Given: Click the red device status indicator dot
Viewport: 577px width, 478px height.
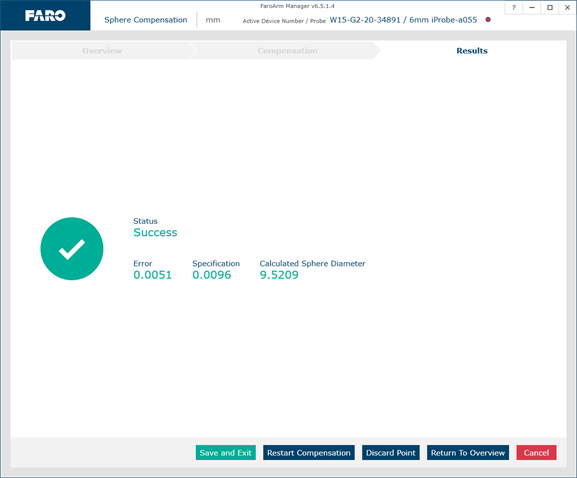Looking at the screenshot, I should point(488,20).
